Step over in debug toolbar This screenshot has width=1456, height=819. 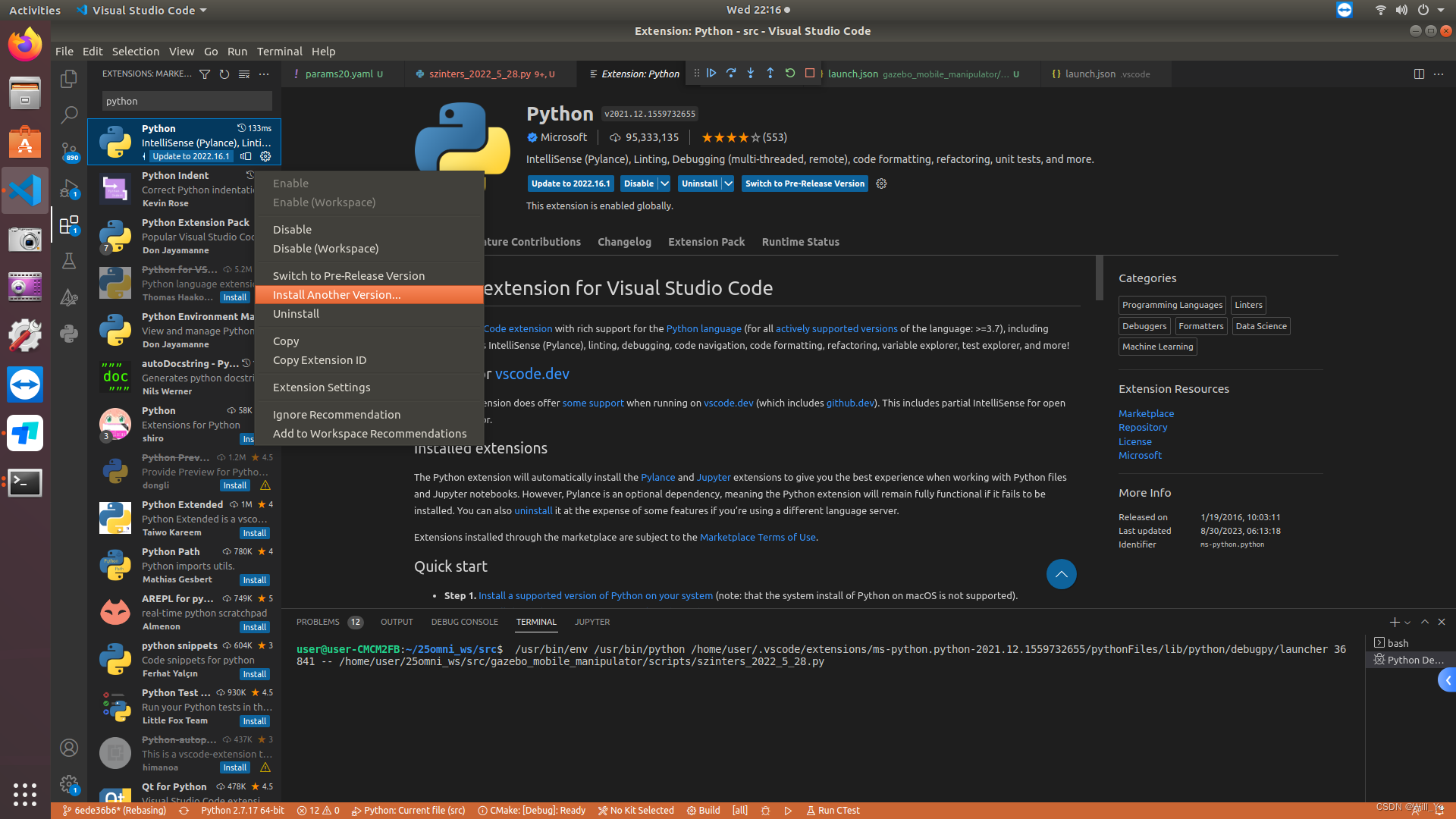[x=731, y=74]
